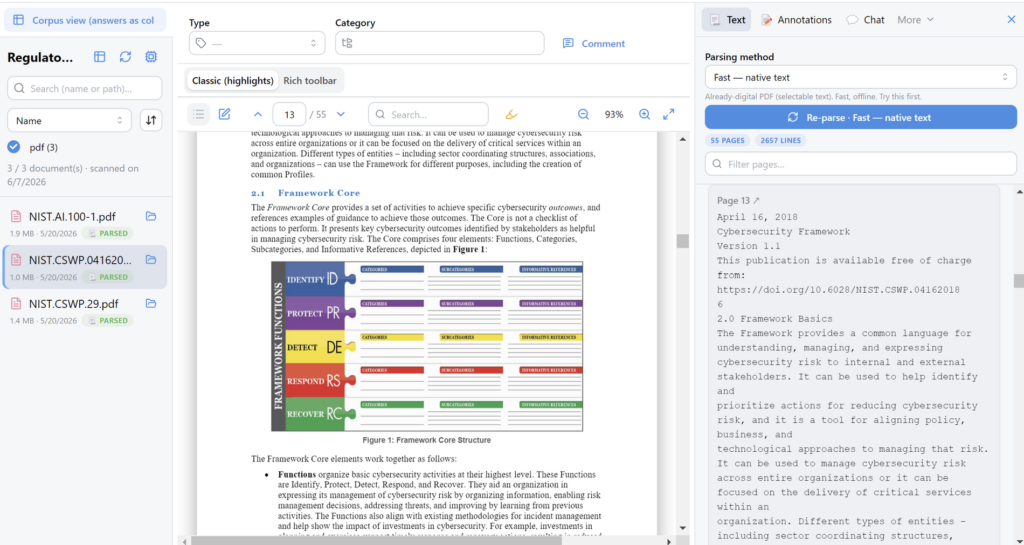Select the highlighter tool
Screen dimensions: 1024x545
511,114
